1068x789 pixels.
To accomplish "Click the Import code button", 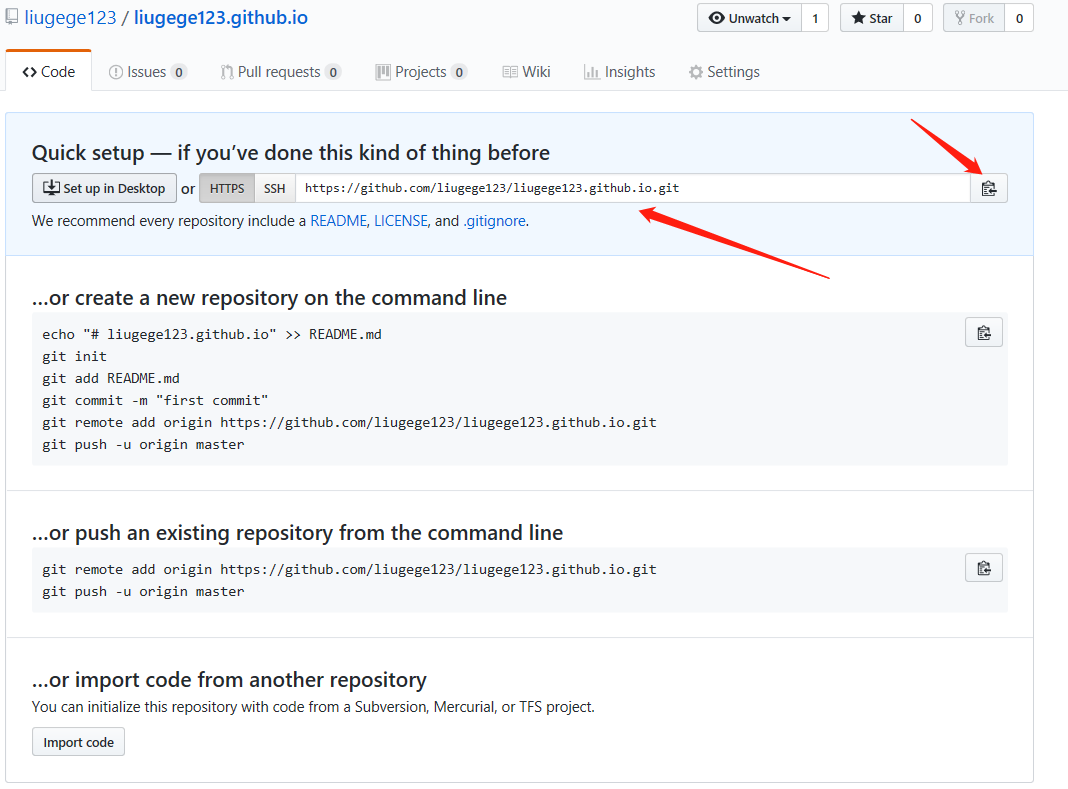I will click(x=78, y=742).
